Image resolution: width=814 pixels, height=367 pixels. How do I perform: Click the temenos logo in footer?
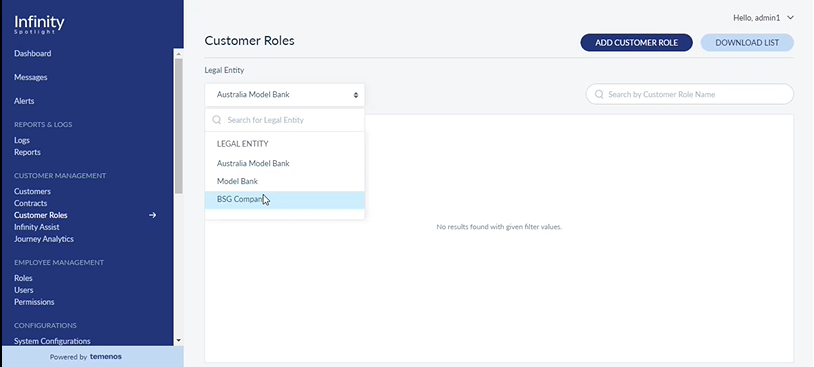pyautogui.click(x=106, y=357)
